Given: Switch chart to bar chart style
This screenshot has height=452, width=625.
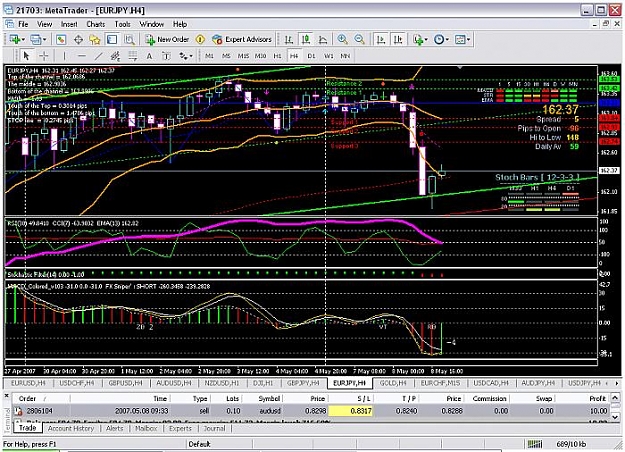Looking at the screenshot, I should click(x=289, y=39).
